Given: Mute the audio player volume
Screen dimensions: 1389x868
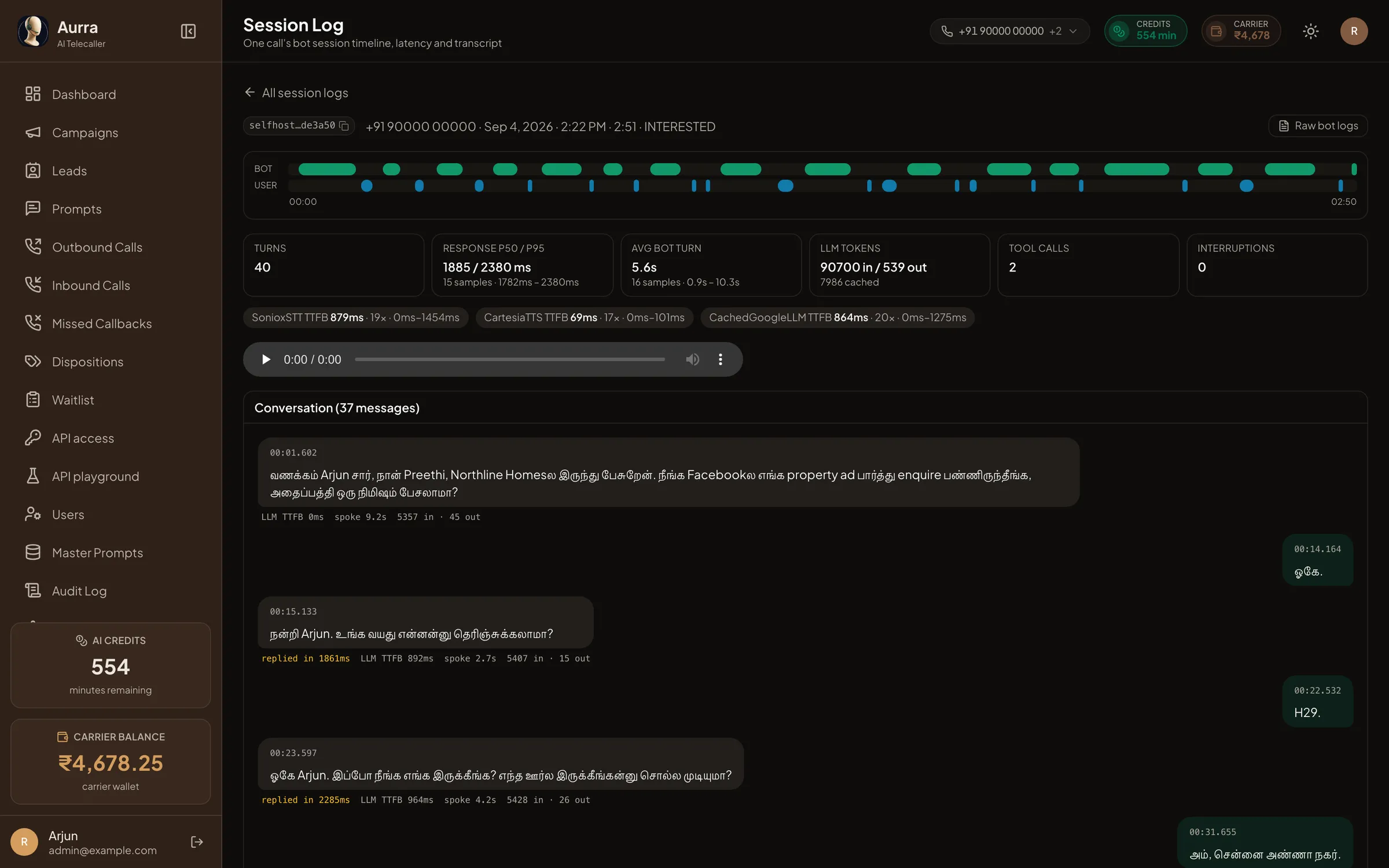Looking at the screenshot, I should click(692, 359).
